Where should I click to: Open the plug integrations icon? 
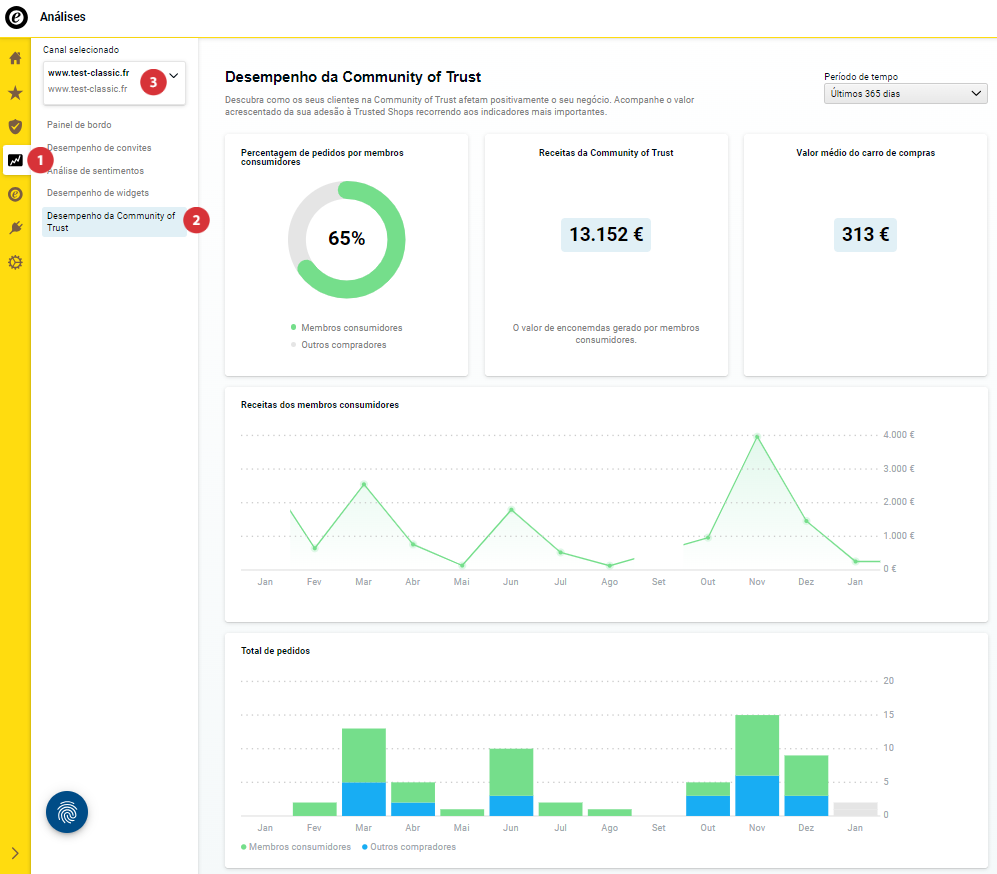pyautogui.click(x=15, y=228)
